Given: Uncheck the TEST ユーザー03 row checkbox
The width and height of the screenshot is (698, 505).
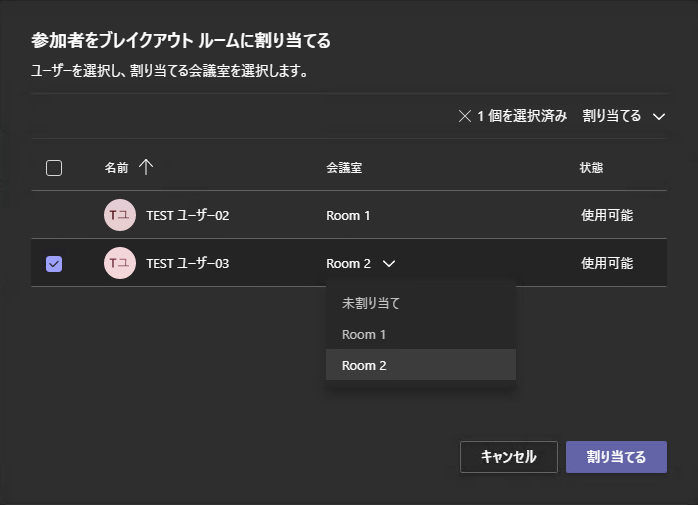Looking at the screenshot, I should [x=54, y=264].
